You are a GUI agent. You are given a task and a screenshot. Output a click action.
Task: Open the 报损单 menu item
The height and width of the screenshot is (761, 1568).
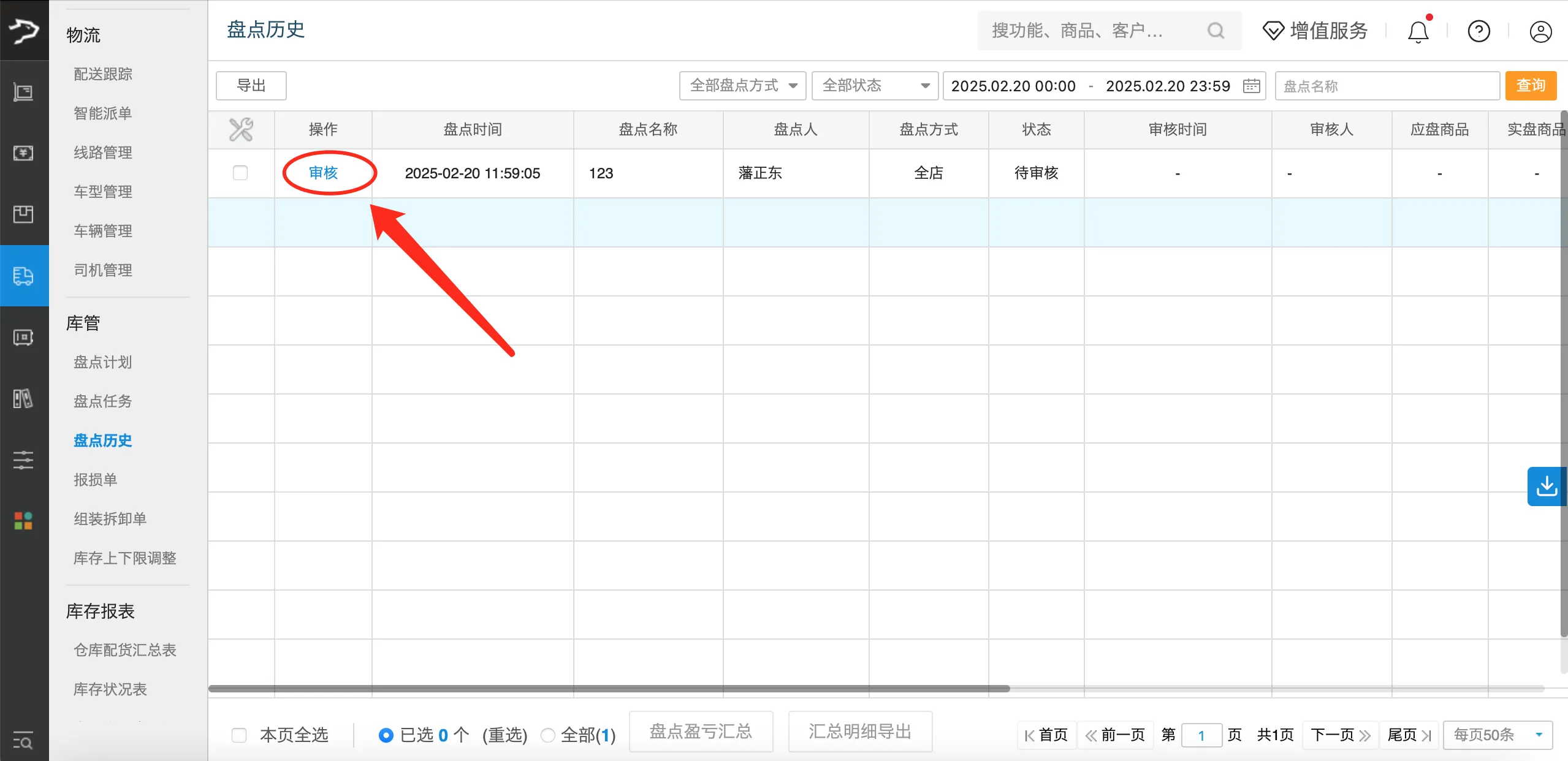(94, 479)
